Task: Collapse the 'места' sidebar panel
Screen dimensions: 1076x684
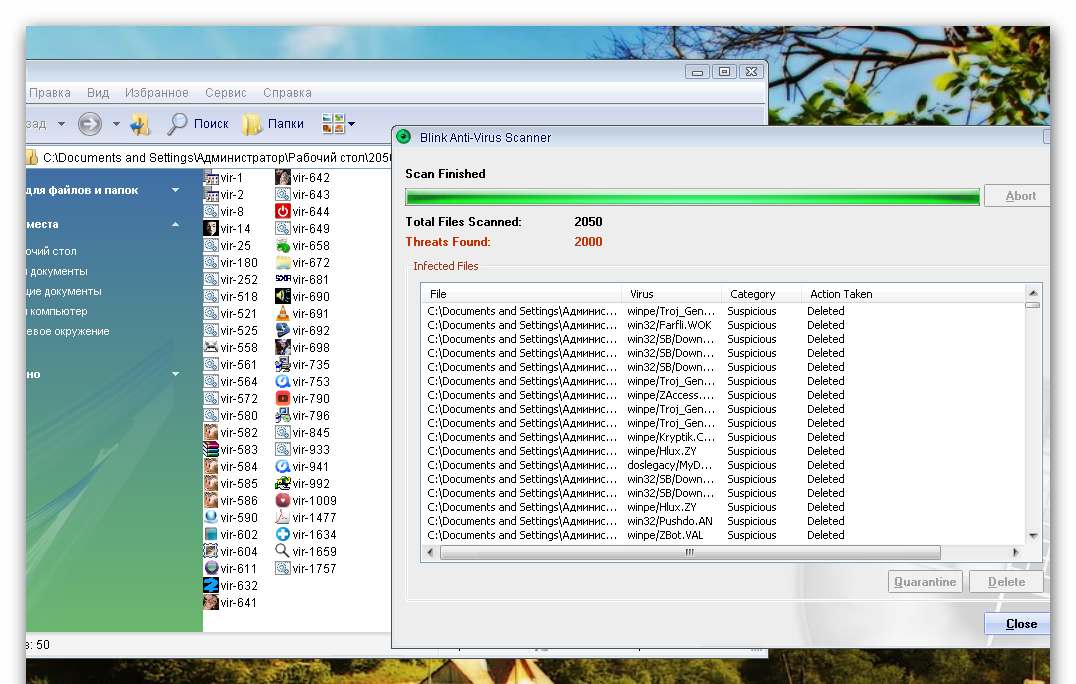Action: [176, 224]
